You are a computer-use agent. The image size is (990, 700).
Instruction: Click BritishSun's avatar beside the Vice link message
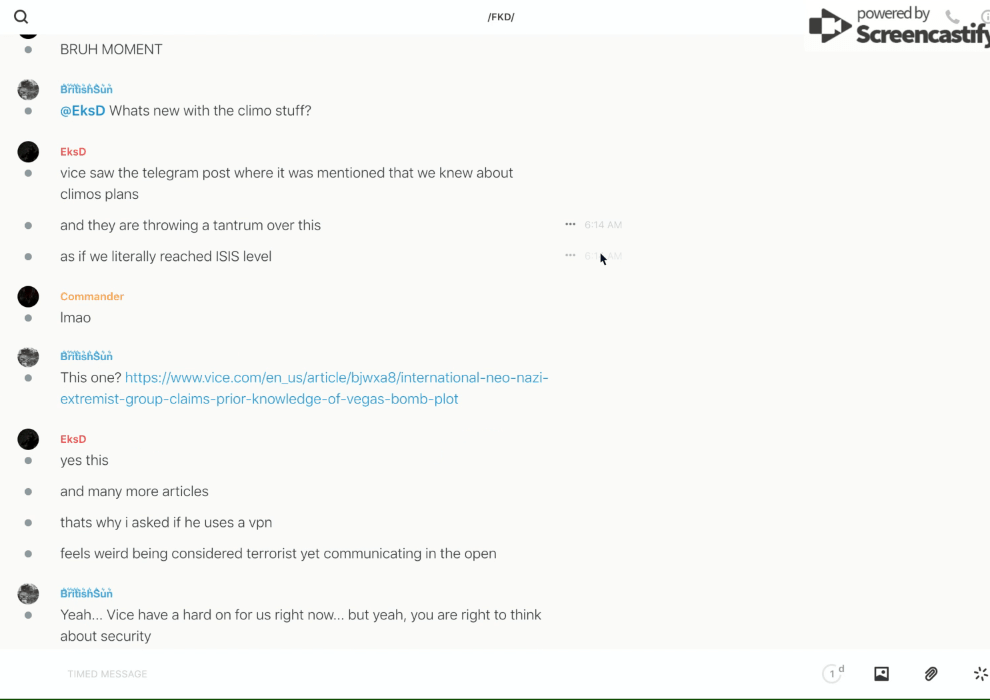pos(28,357)
